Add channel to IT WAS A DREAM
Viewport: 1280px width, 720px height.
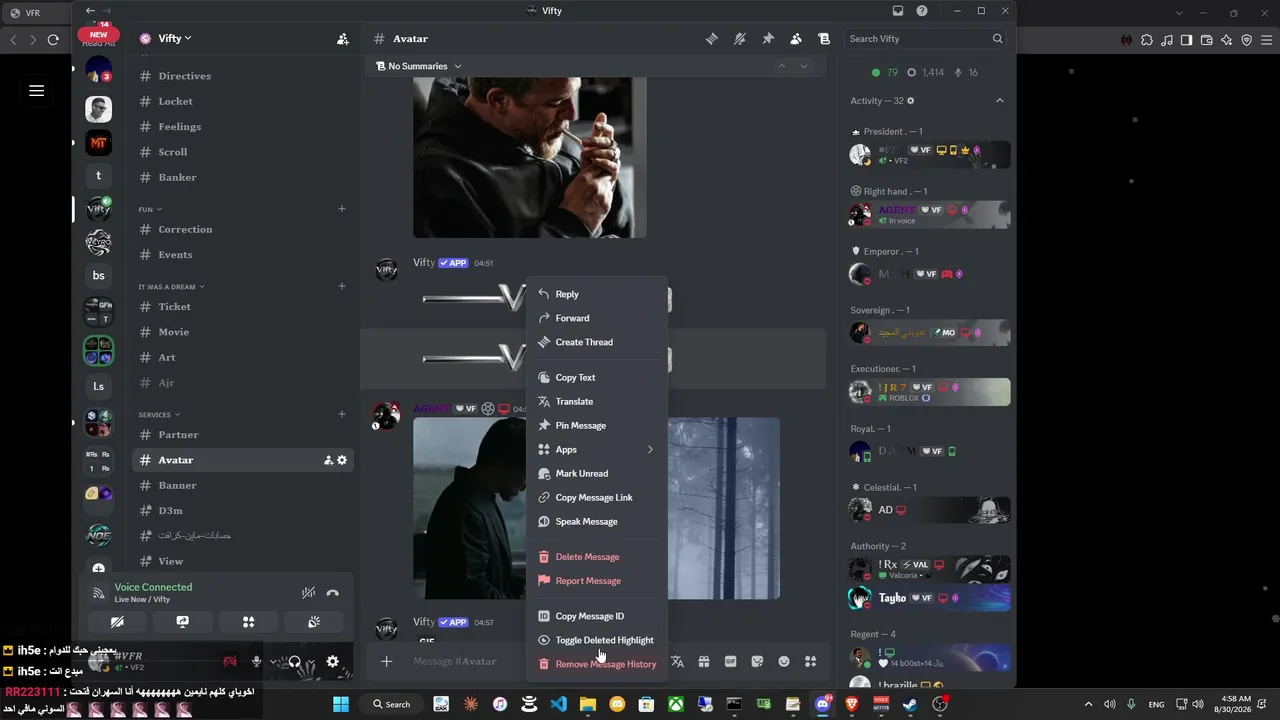tap(342, 286)
